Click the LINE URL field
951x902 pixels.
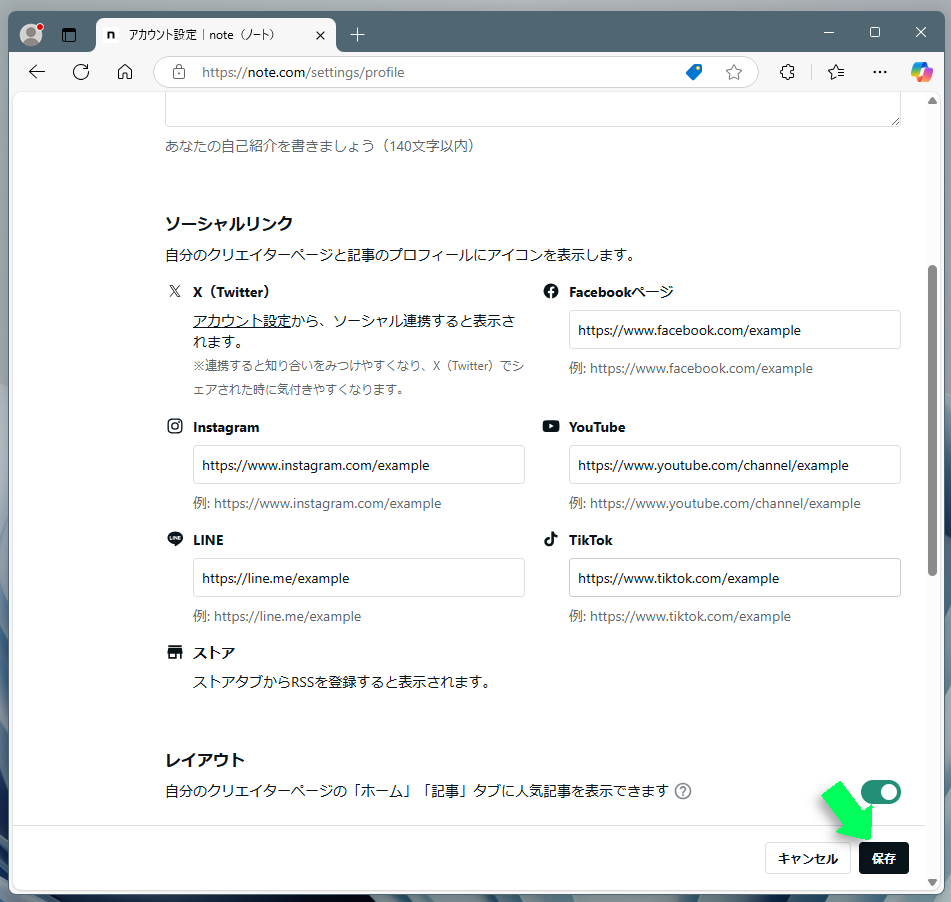pyautogui.click(x=358, y=577)
